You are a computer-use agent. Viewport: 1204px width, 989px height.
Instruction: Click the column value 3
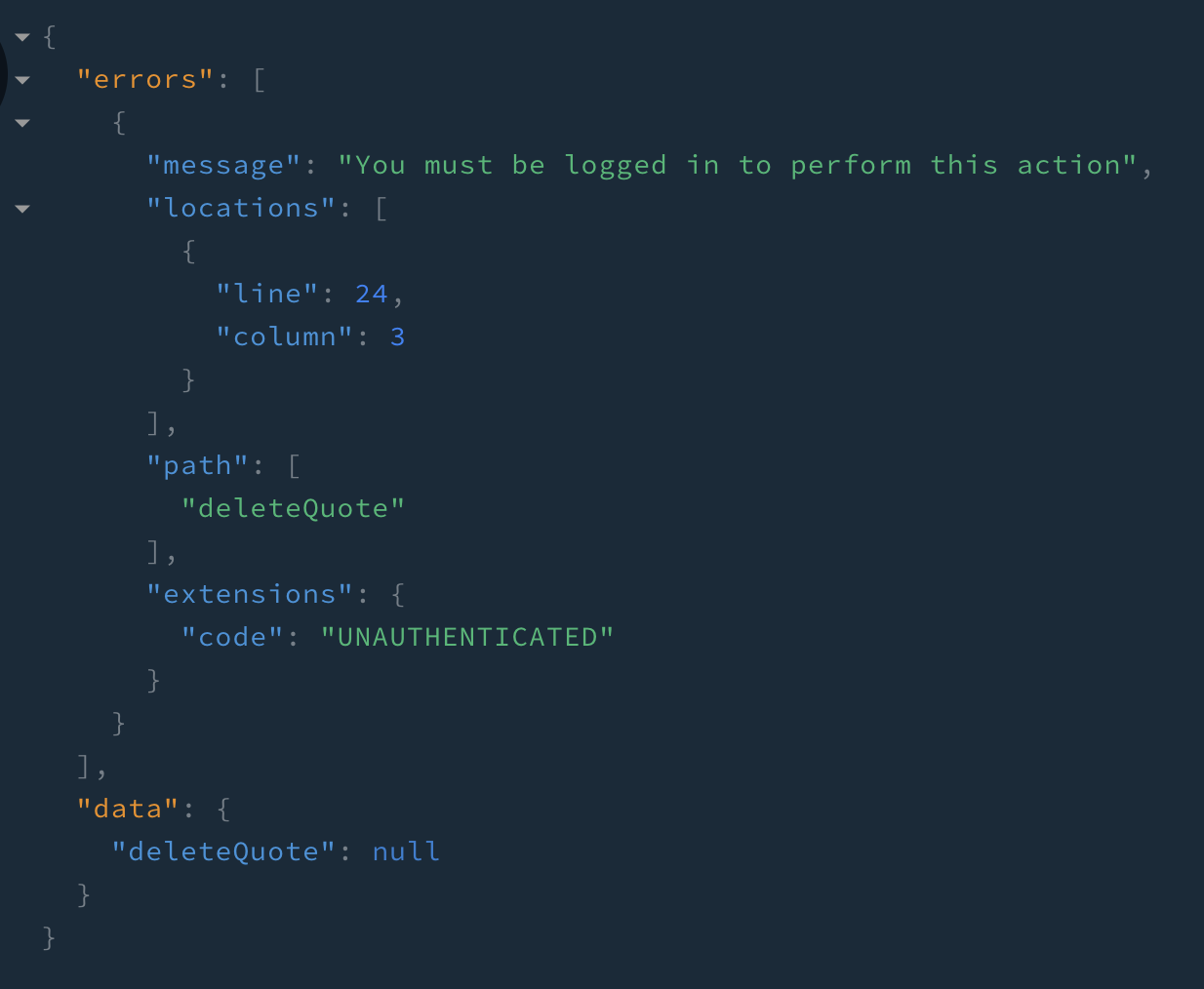(397, 337)
